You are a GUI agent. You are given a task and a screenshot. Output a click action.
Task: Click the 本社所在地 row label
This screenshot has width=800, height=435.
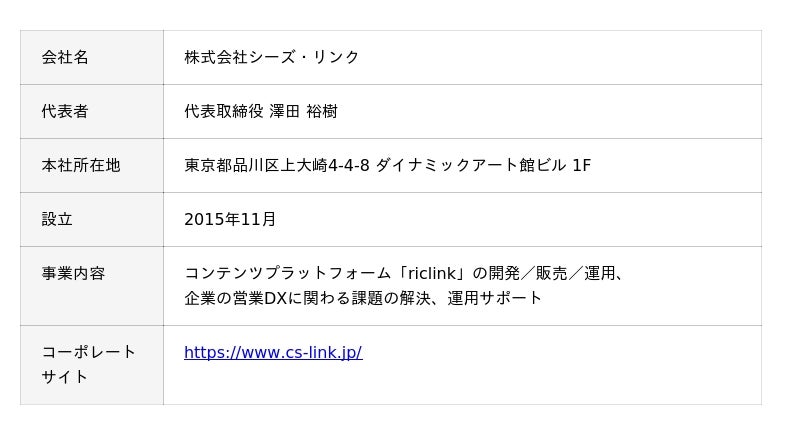coord(81,165)
